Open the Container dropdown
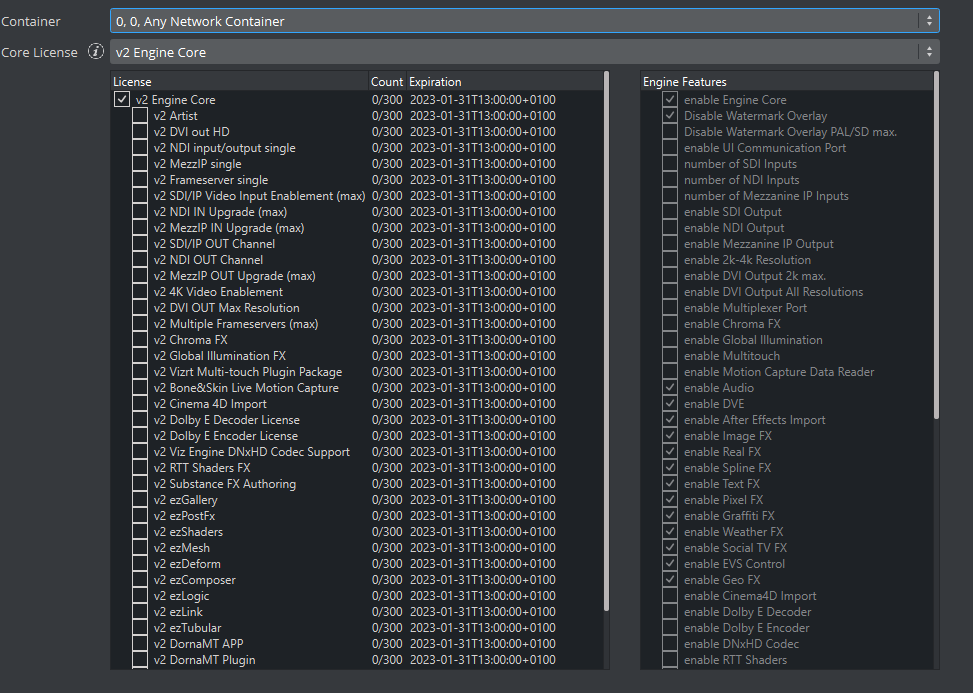 [524, 21]
